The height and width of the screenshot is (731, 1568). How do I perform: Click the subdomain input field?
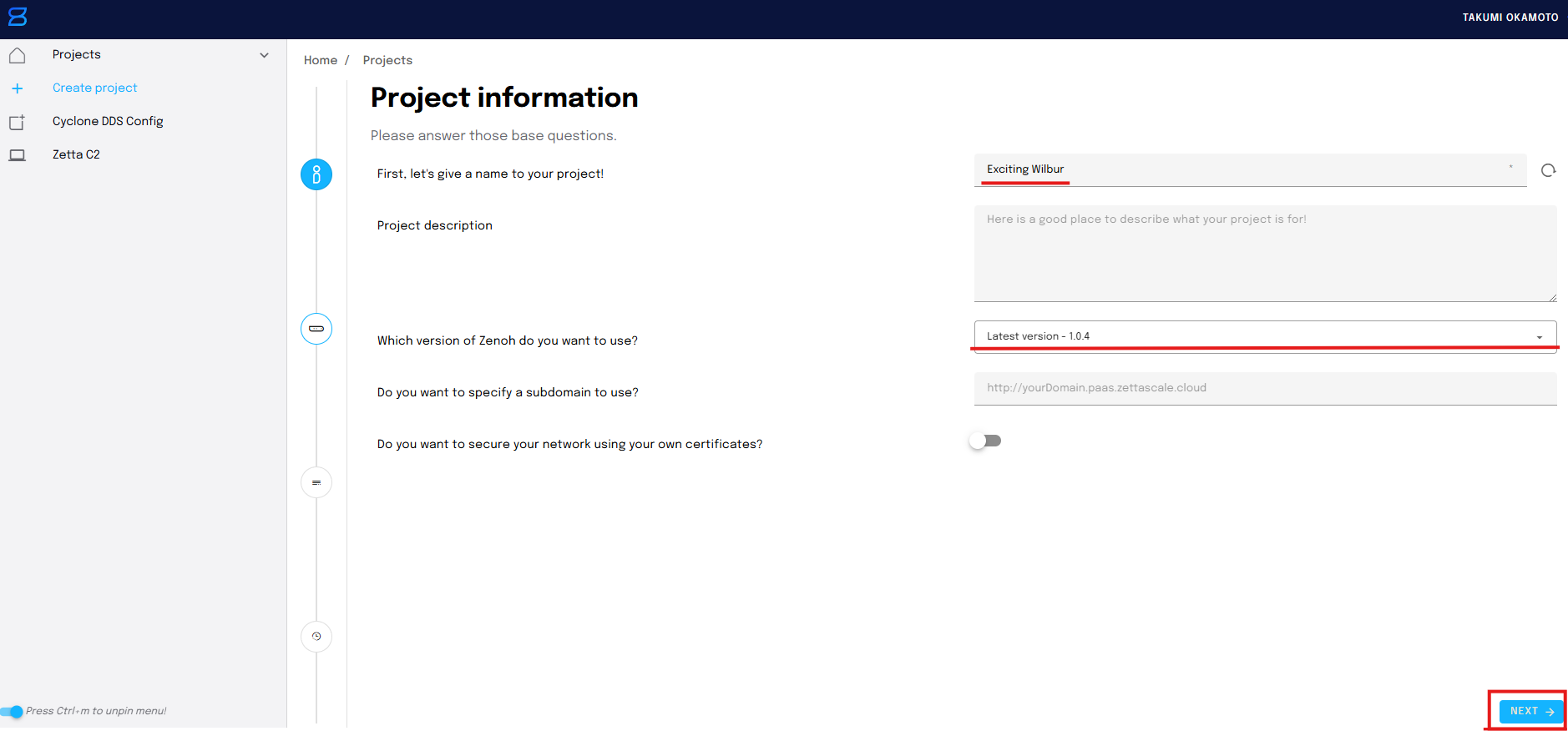click(1265, 388)
